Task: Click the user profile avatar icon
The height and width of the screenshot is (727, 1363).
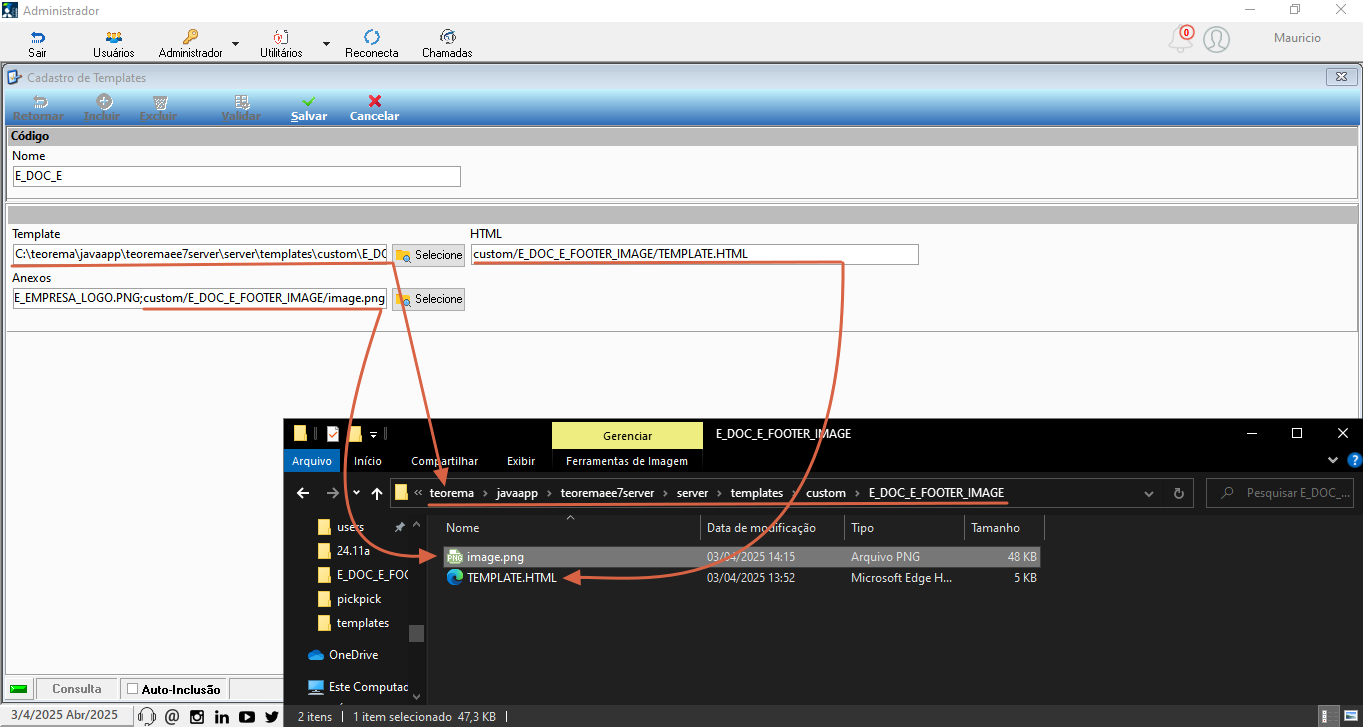Action: click(x=1216, y=40)
